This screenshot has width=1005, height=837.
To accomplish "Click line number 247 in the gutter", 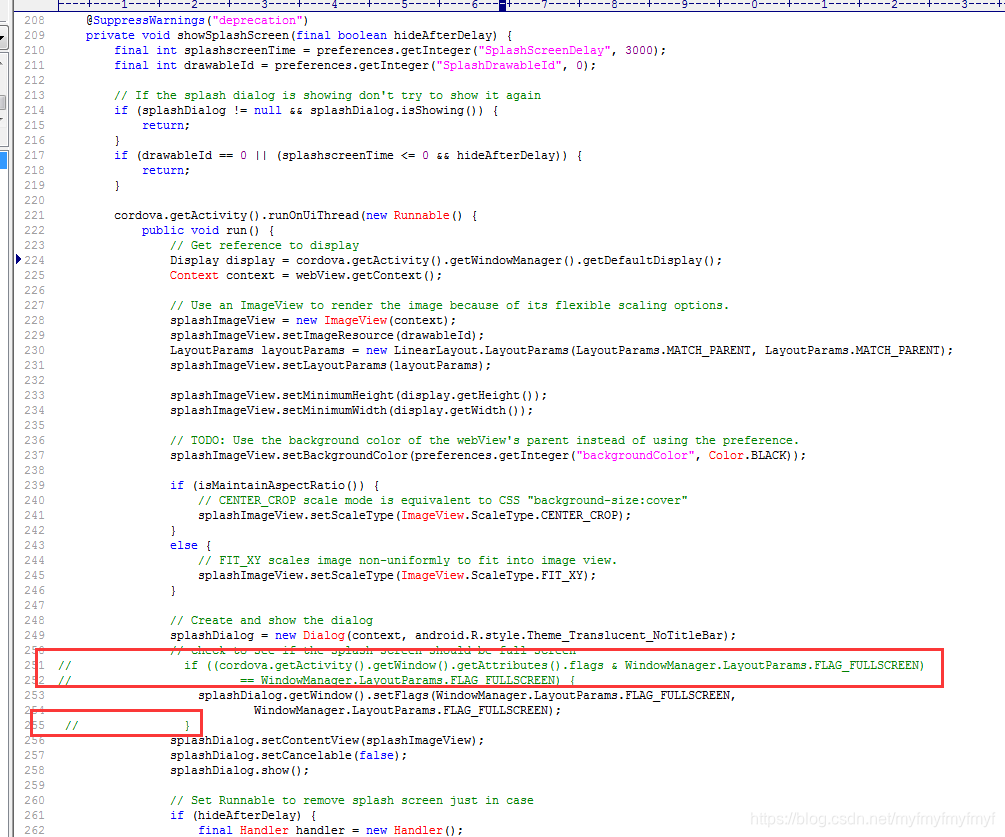I will 35,606.
